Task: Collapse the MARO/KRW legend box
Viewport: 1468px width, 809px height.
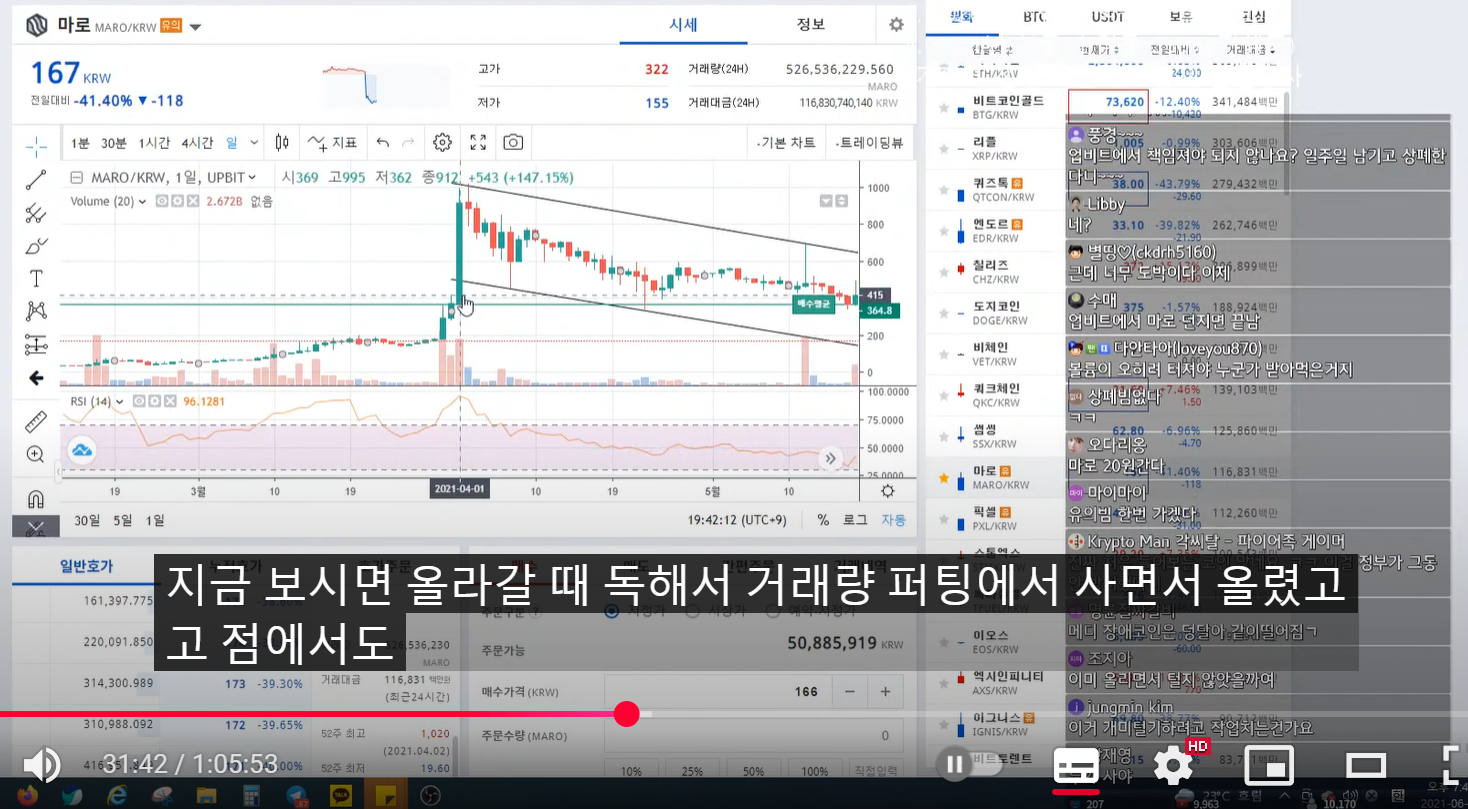Action: [76, 178]
